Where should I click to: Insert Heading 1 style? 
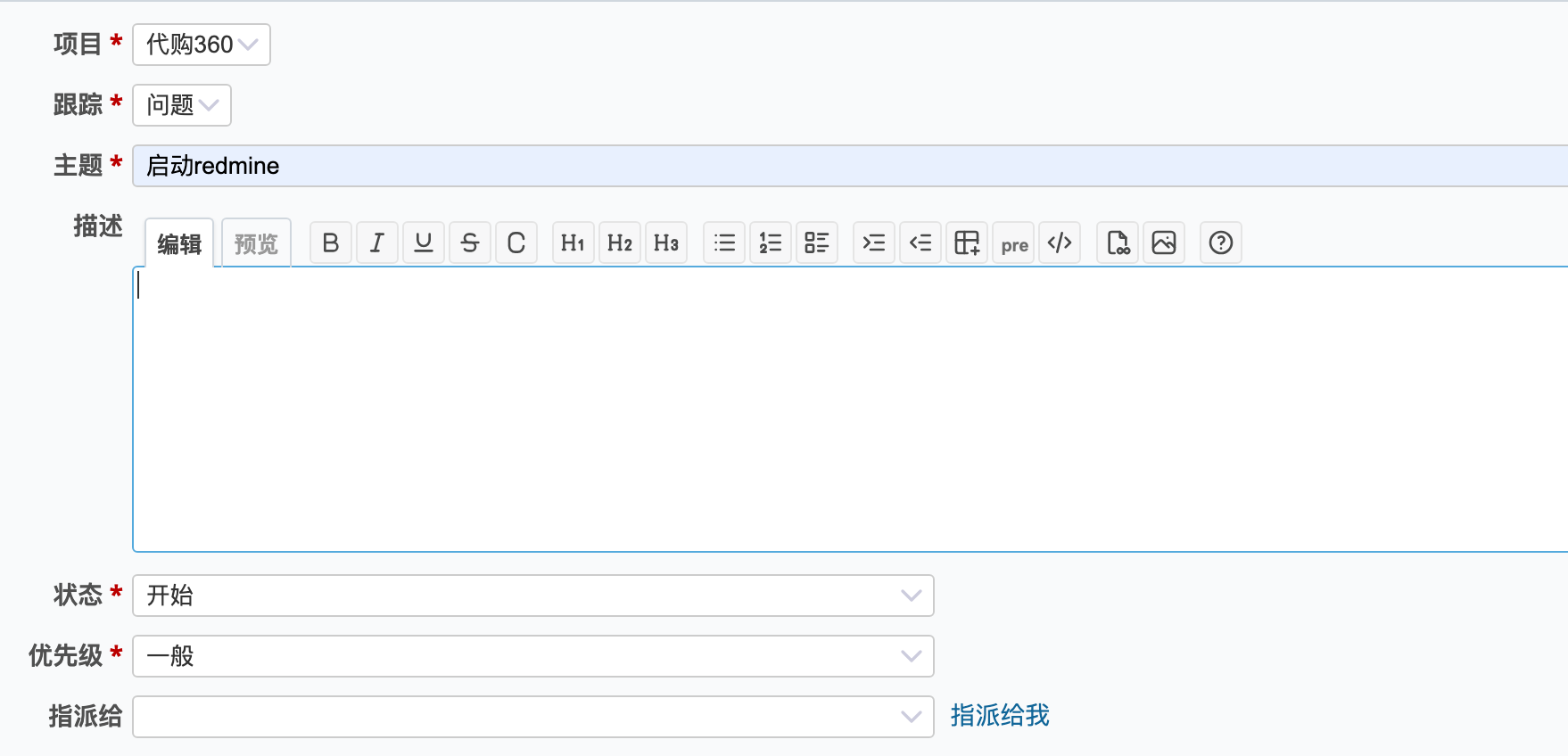point(574,242)
